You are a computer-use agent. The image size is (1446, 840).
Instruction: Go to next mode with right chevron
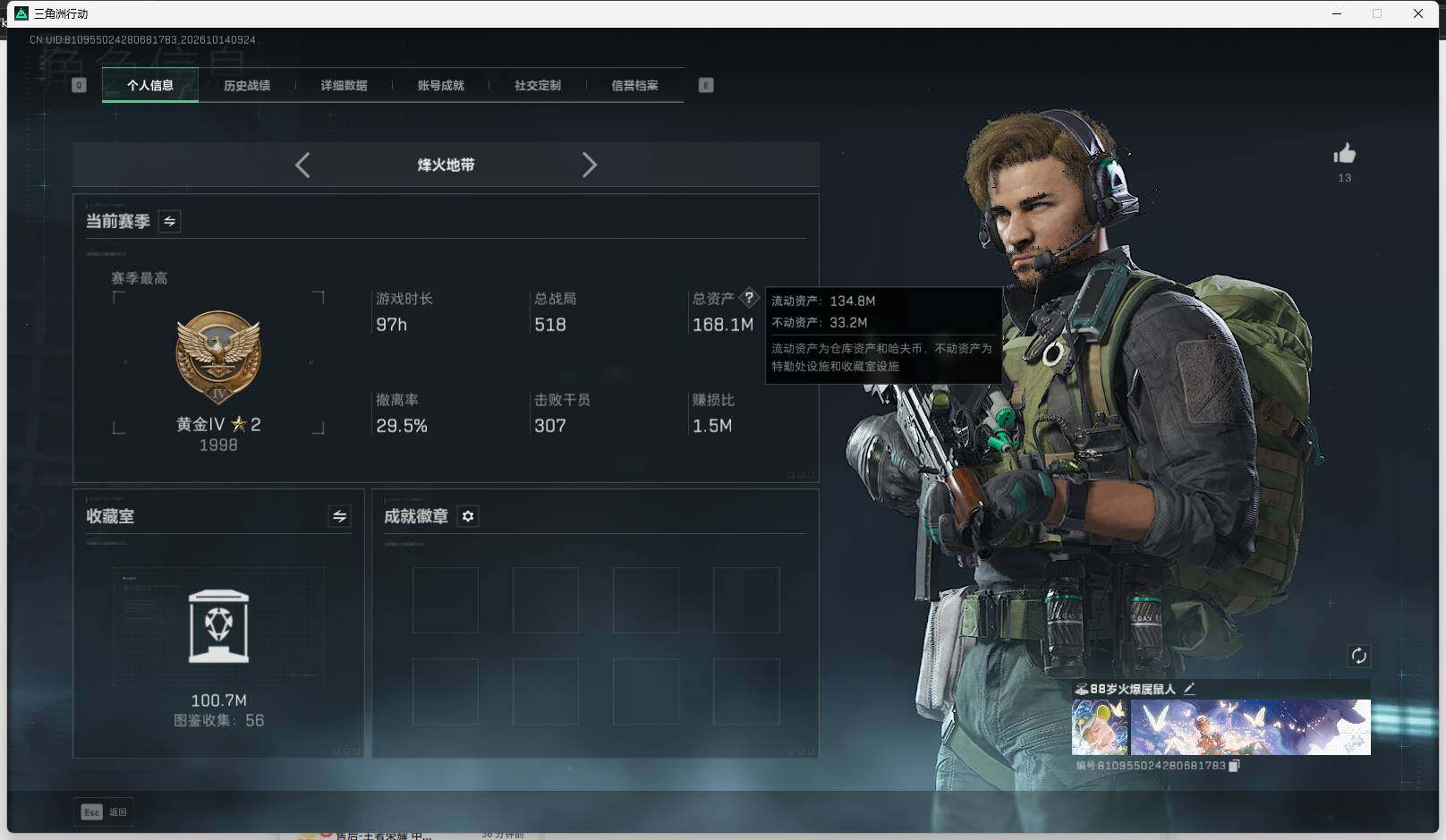pos(589,165)
